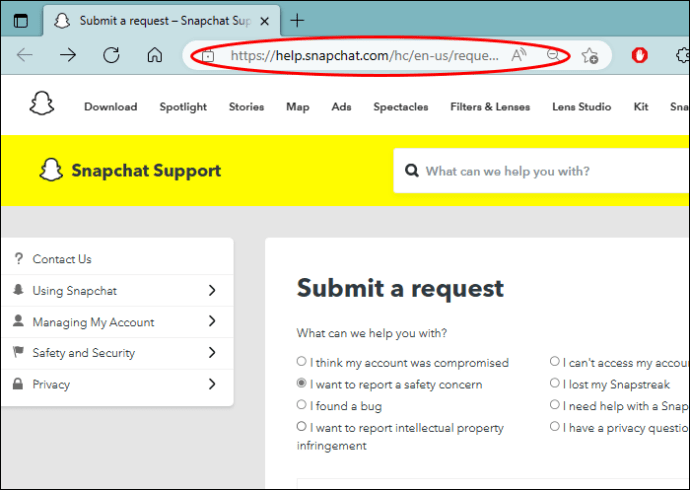The height and width of the screenshot is (490, 690).
Task: Open a new browser tab
Action: [x=297, y=20]
